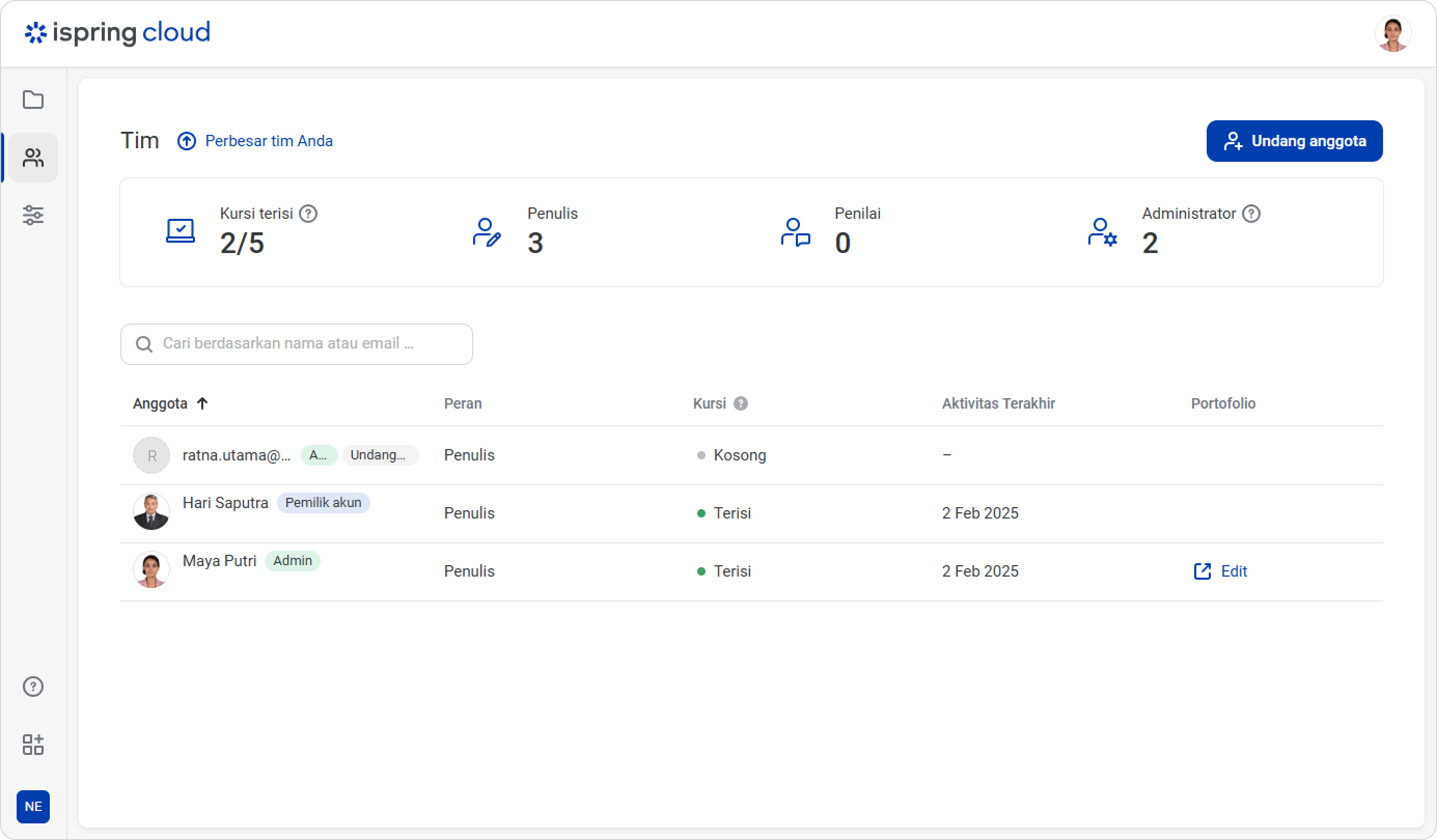Click the Kursi column header label

point(709,403)
